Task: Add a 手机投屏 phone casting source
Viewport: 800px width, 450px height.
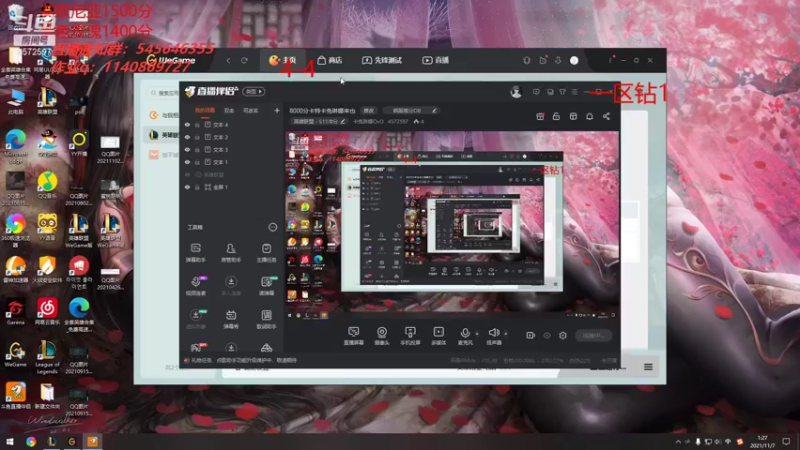Action: click(410, 336)
